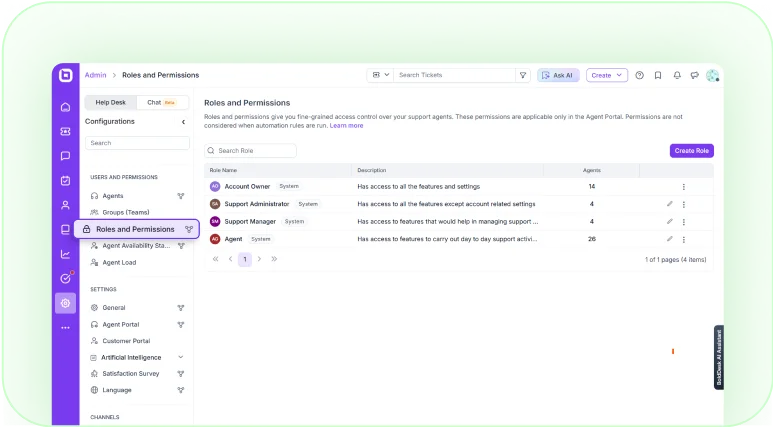The width and height of the screenshot is (773, 427).
Task: Go to Admin breadcrumb link
Action: 96,75
